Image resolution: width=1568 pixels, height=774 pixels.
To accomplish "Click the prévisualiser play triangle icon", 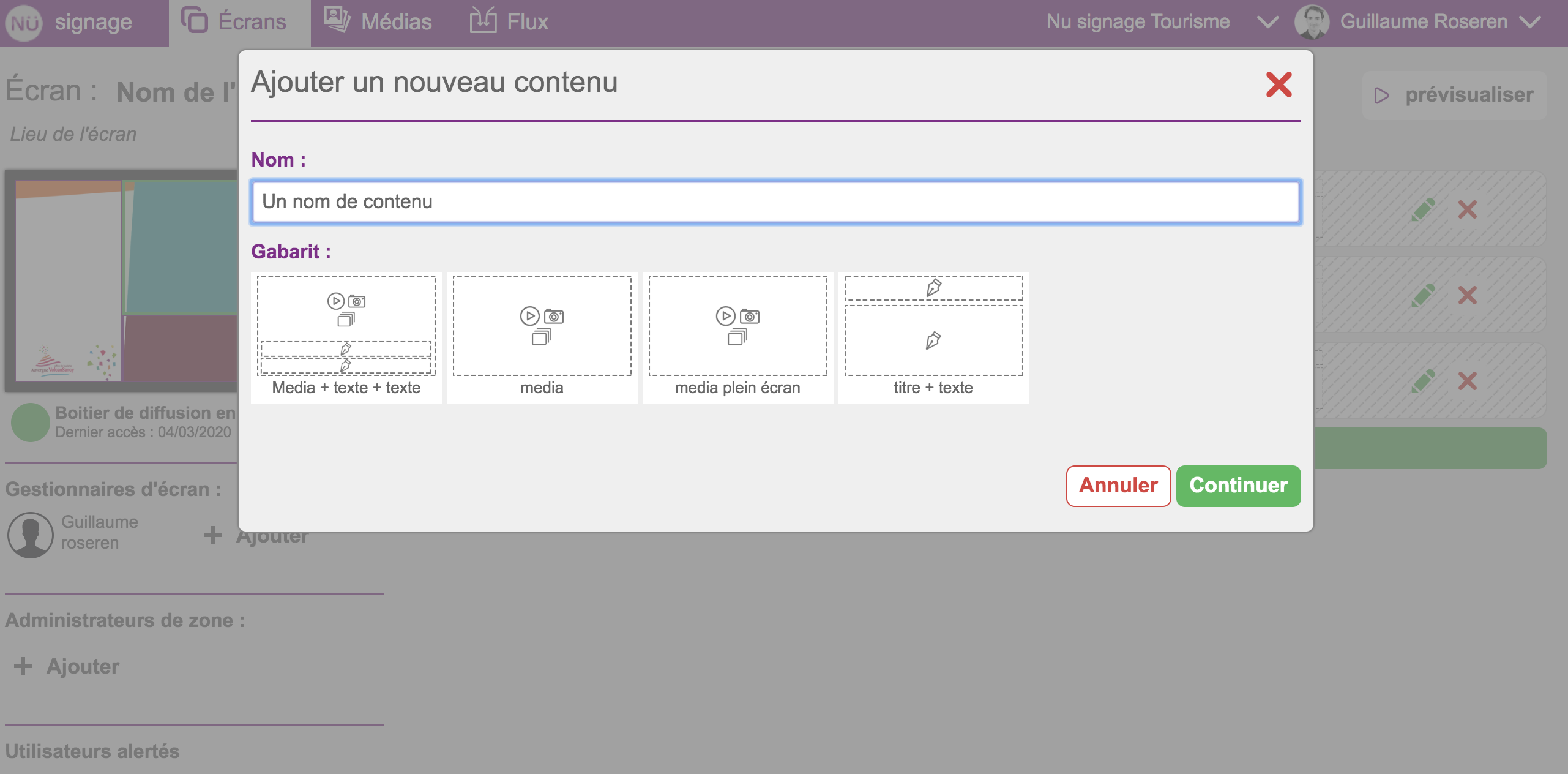I will [1381, 96].
